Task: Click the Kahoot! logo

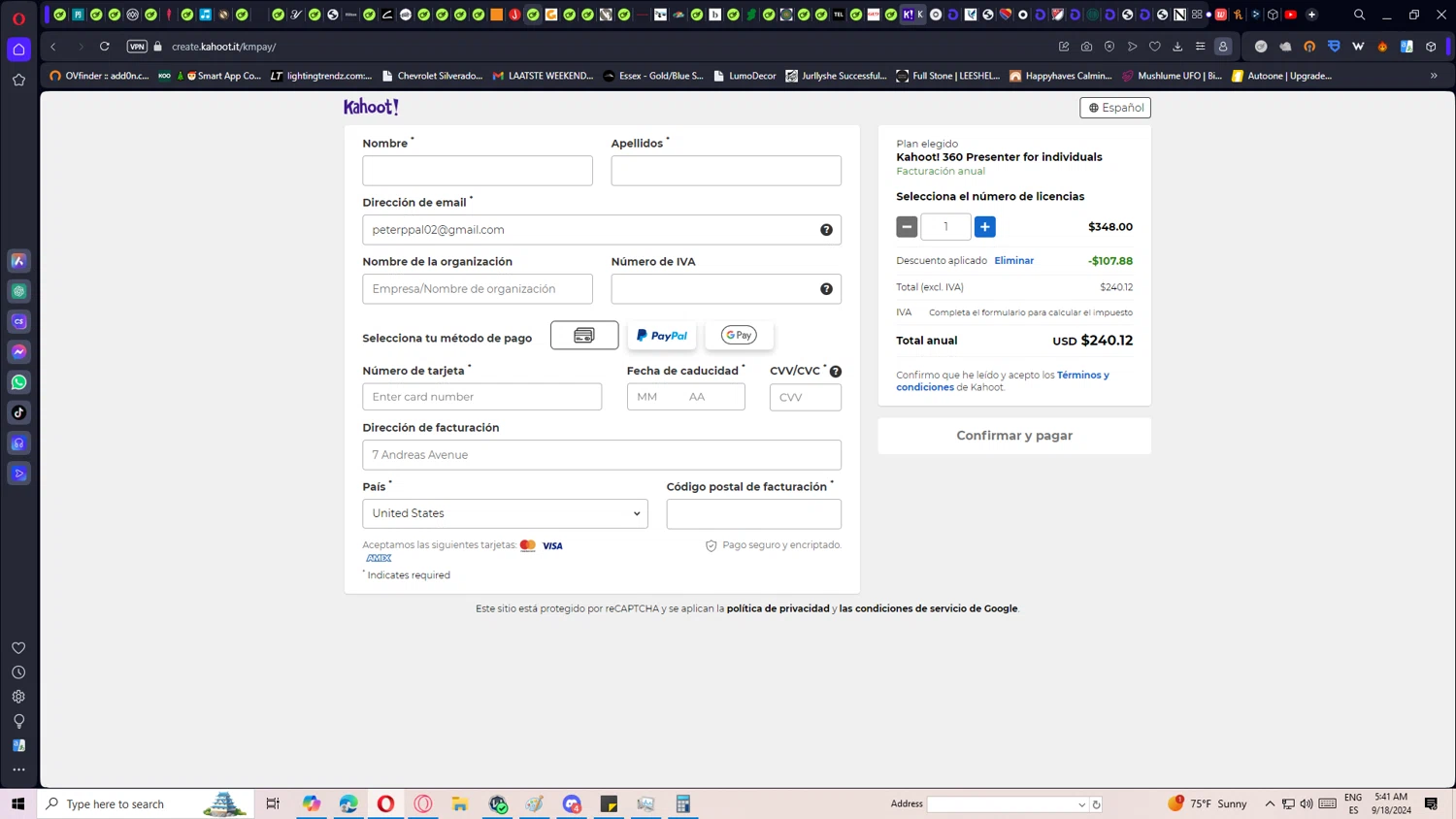Action: (371, 107)
